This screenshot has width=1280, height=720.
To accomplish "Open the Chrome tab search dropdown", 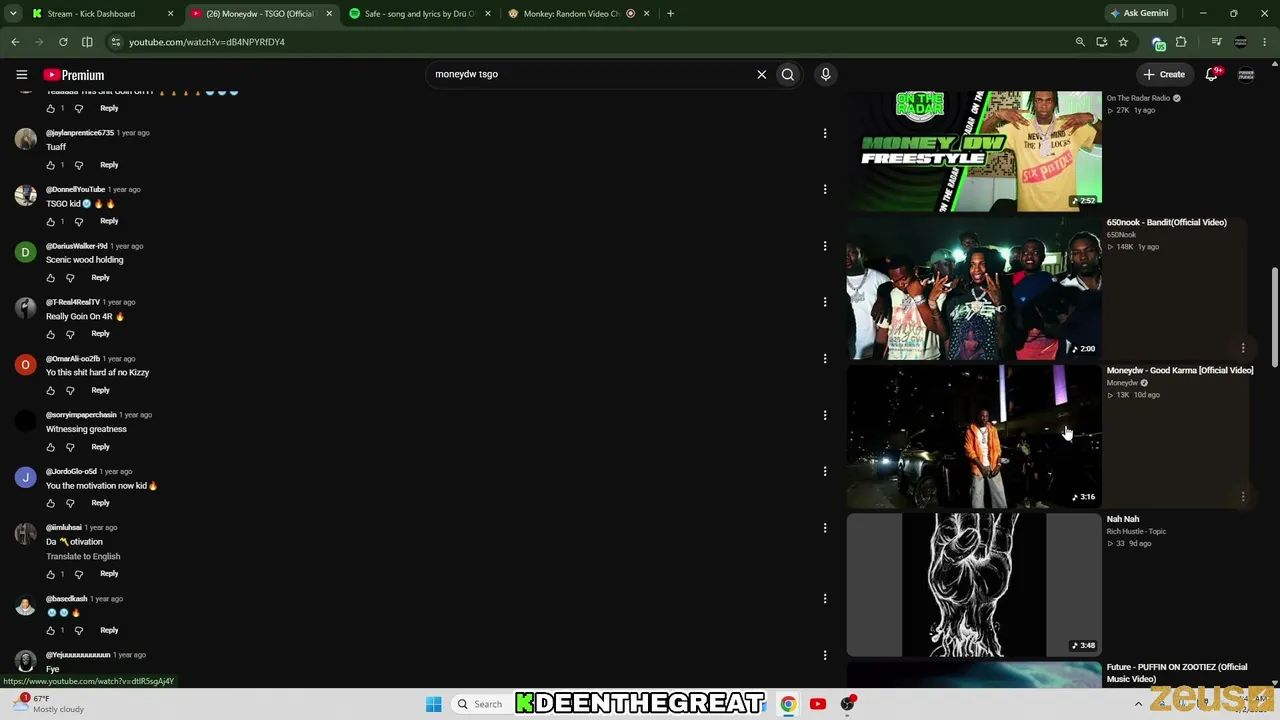I will (x=13, y=13).
